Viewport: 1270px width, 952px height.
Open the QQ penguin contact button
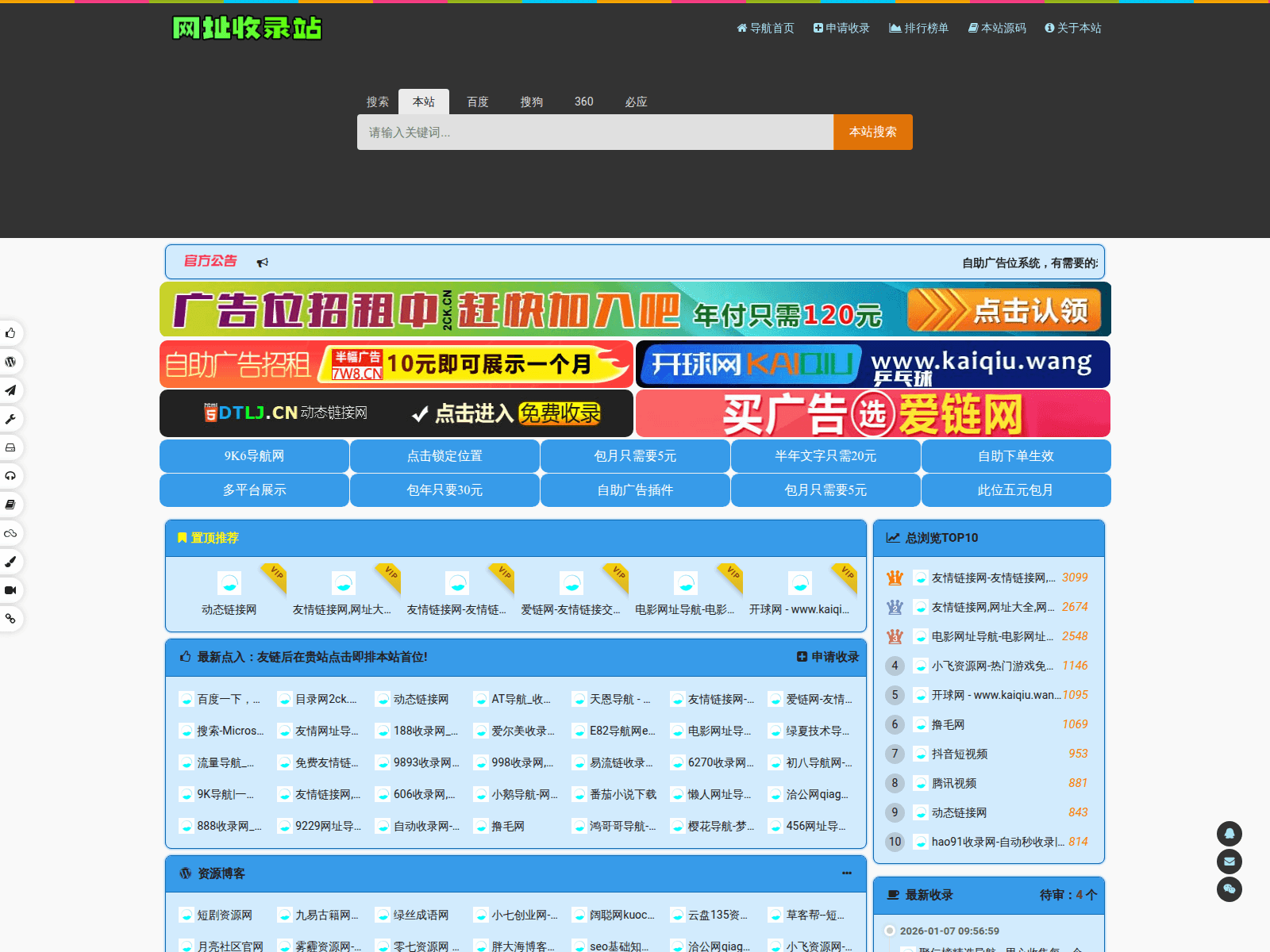coord(1229,834)
